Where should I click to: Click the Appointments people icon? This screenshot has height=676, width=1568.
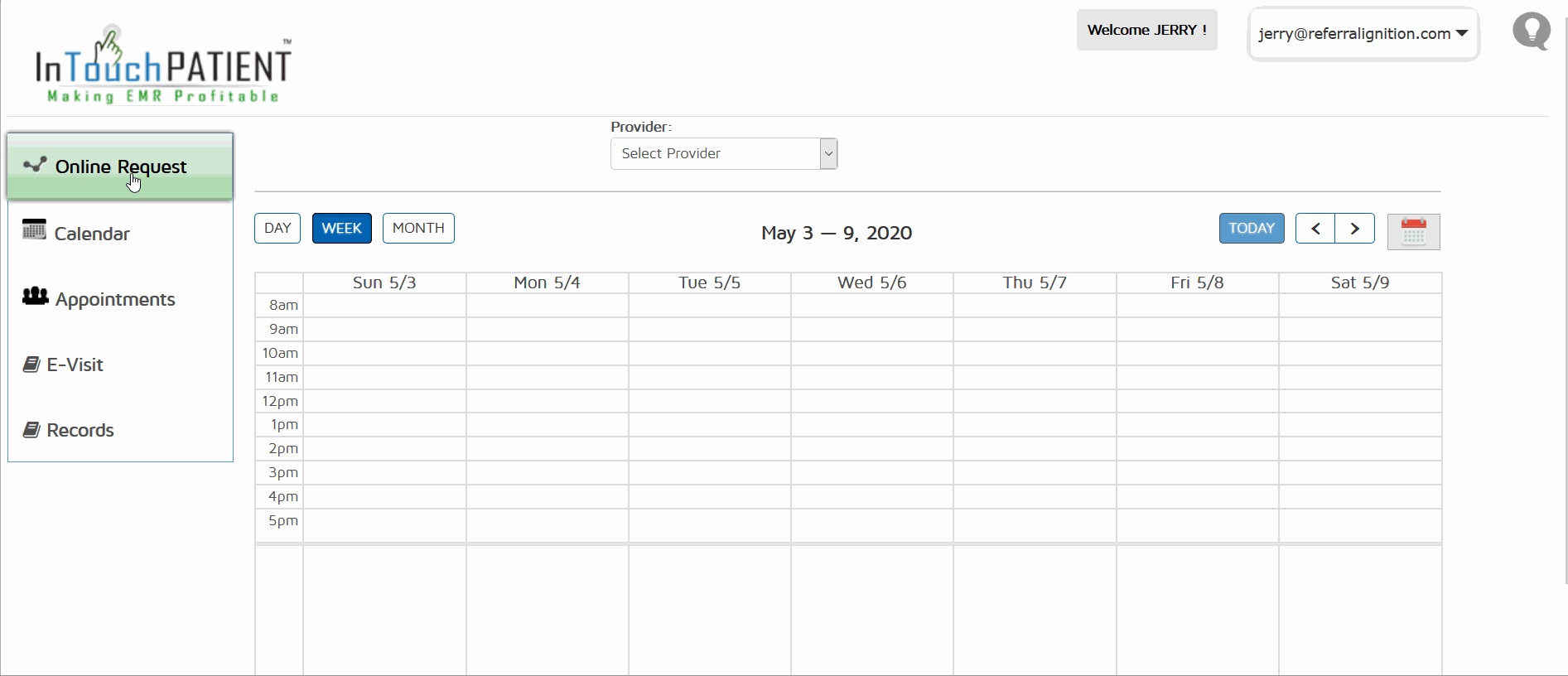tap(35, 296)
